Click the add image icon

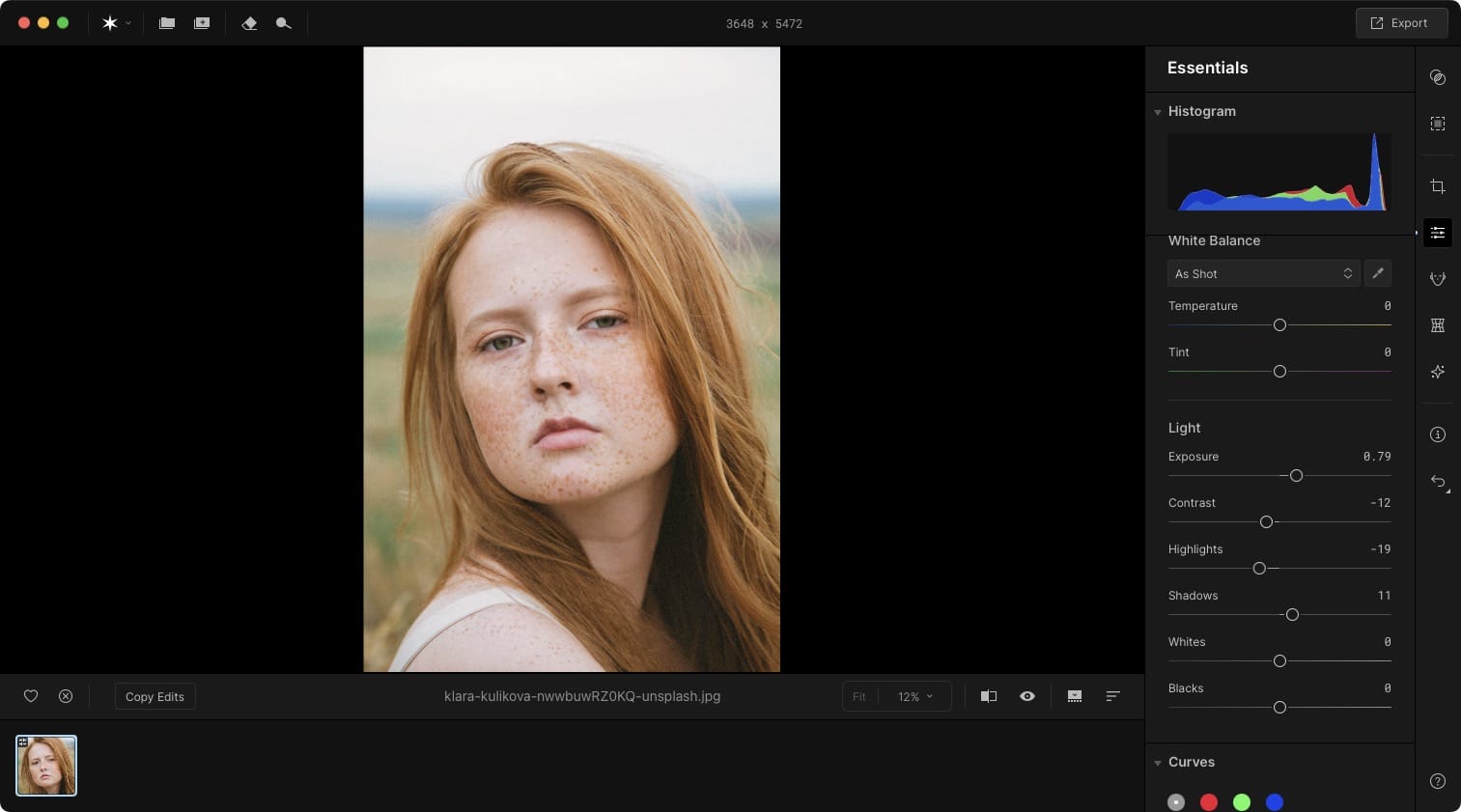click(x=202, y=23)
